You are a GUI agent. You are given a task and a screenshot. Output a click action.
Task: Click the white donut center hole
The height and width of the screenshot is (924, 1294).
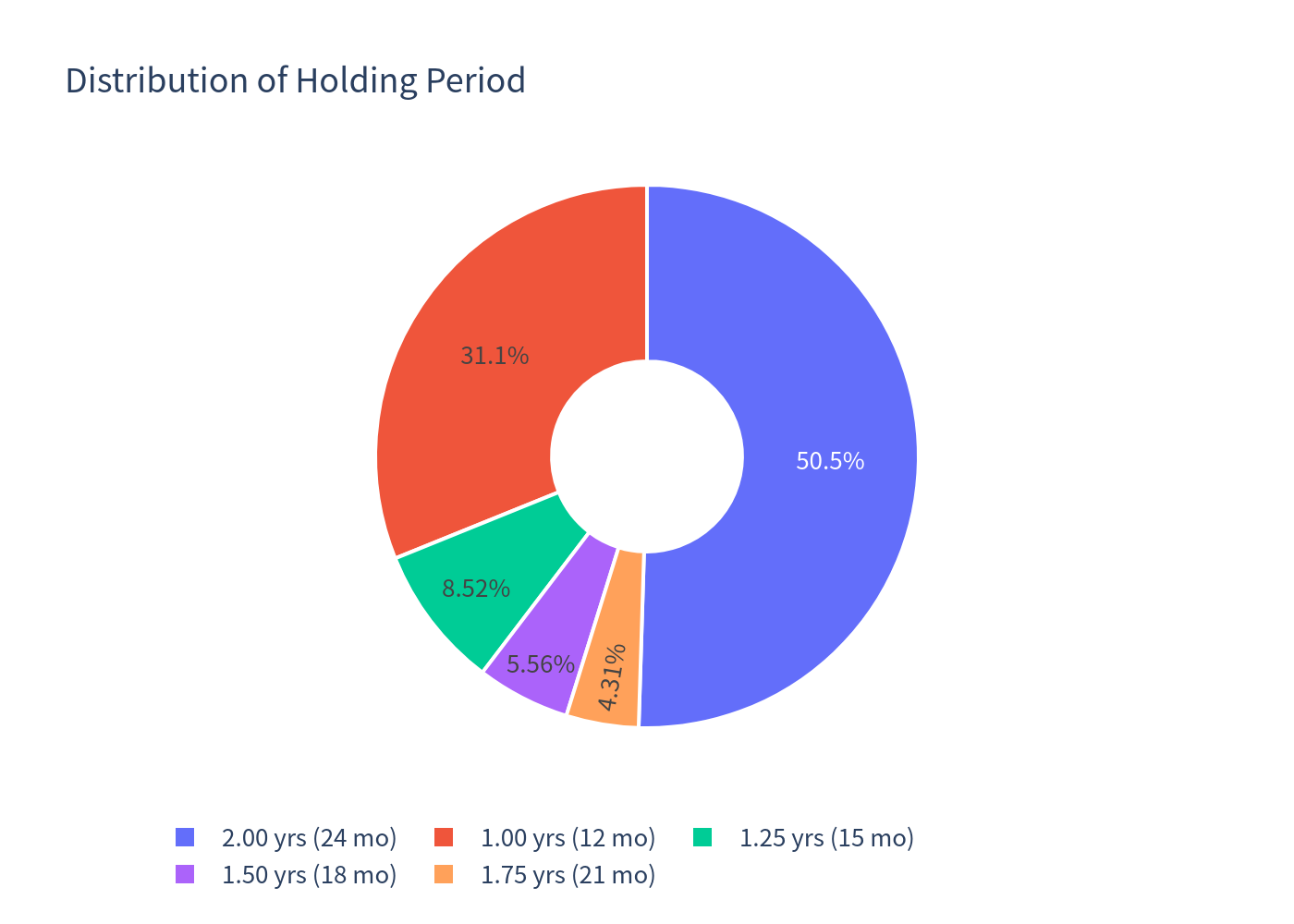pyautogui.click(x=647, y=456)
